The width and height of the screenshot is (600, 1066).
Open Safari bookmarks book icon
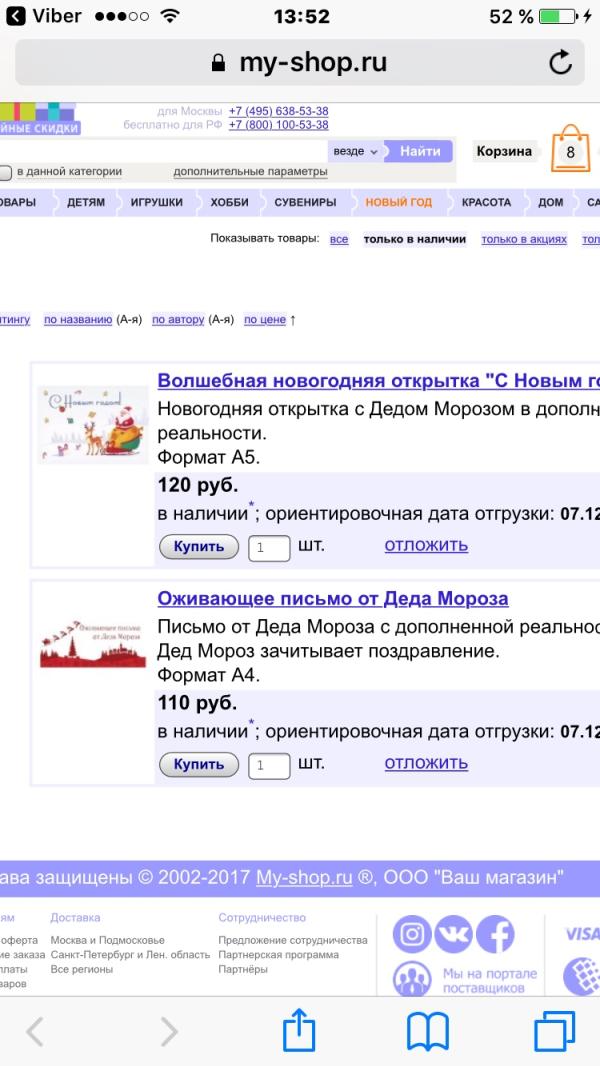tap(427, 1030)
